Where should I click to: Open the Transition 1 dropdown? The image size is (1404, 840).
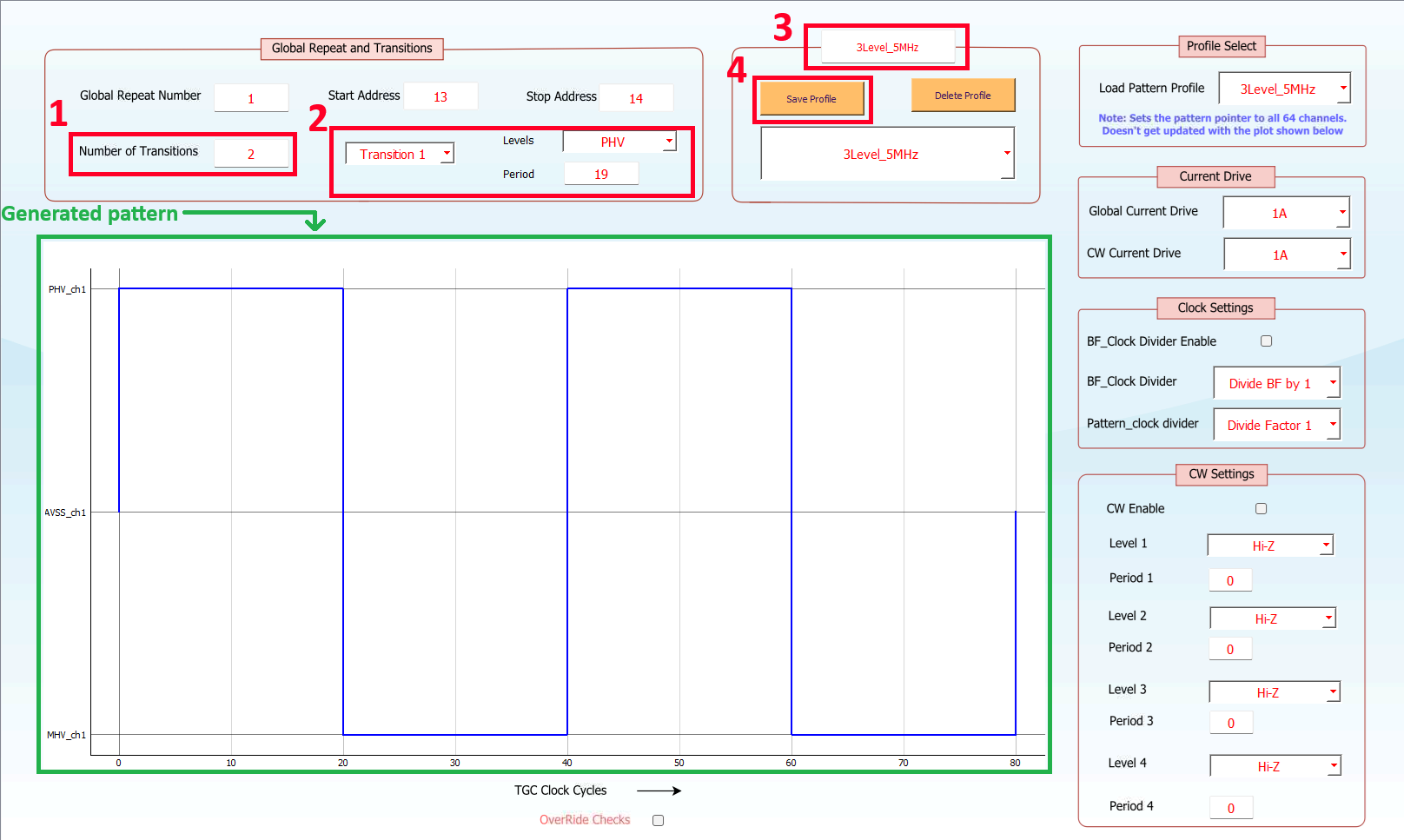(x=400, y=154)
